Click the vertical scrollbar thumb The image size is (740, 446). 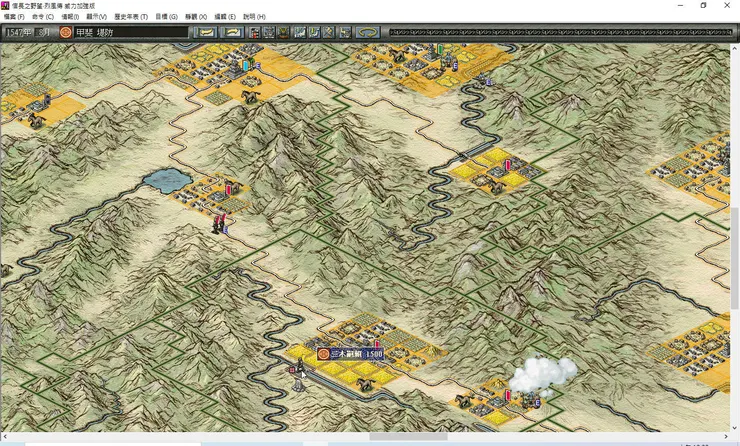(735, 258)
